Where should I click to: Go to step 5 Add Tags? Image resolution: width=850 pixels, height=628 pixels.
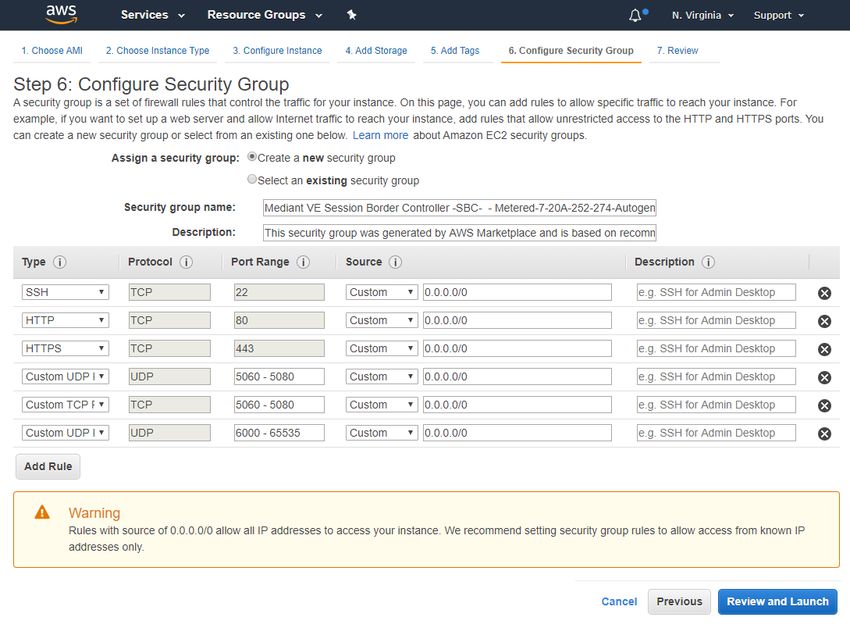(x=455, y=50)
